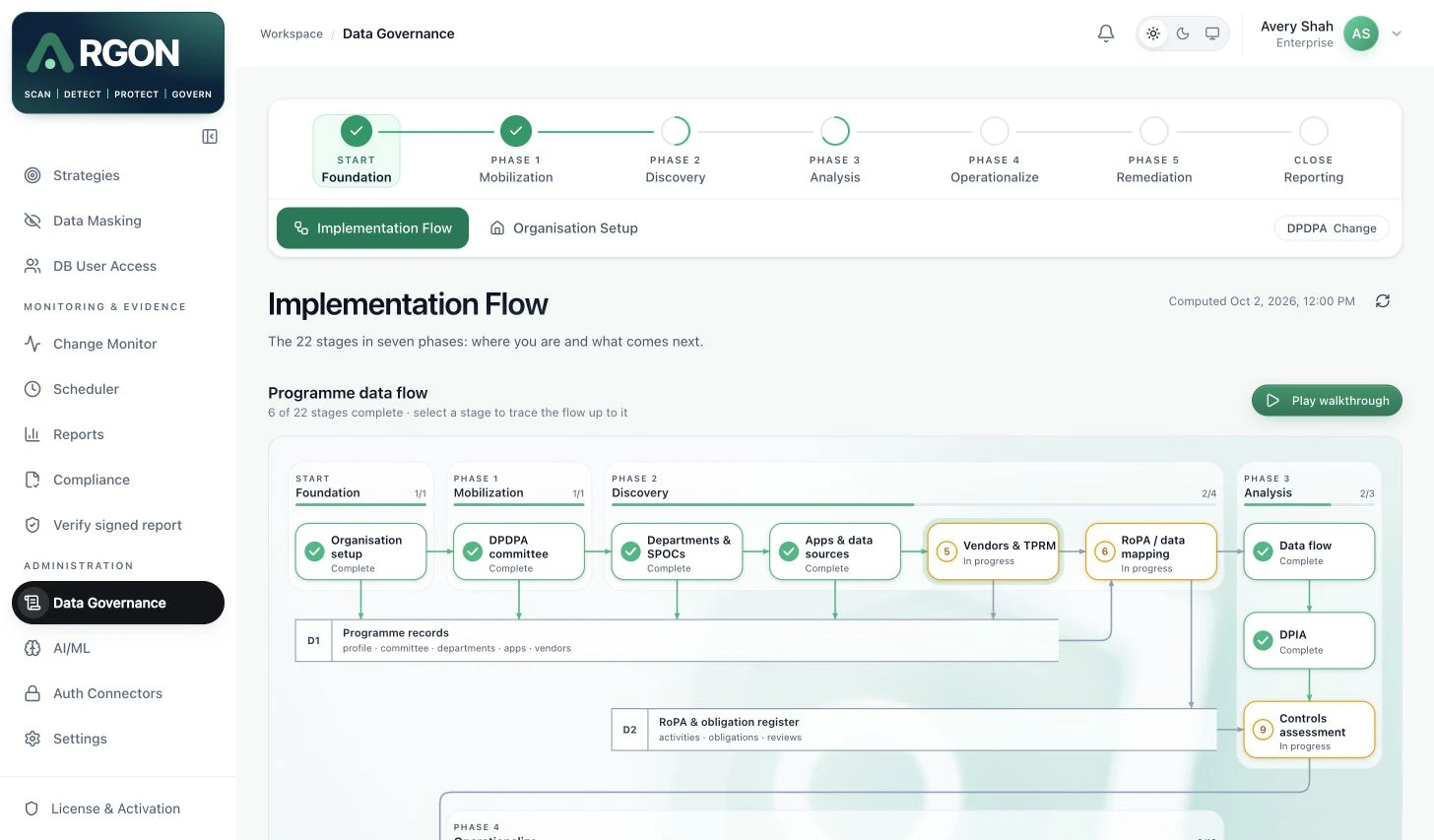
Task: Click the AS user avatar
Action: click(1361, 33)
